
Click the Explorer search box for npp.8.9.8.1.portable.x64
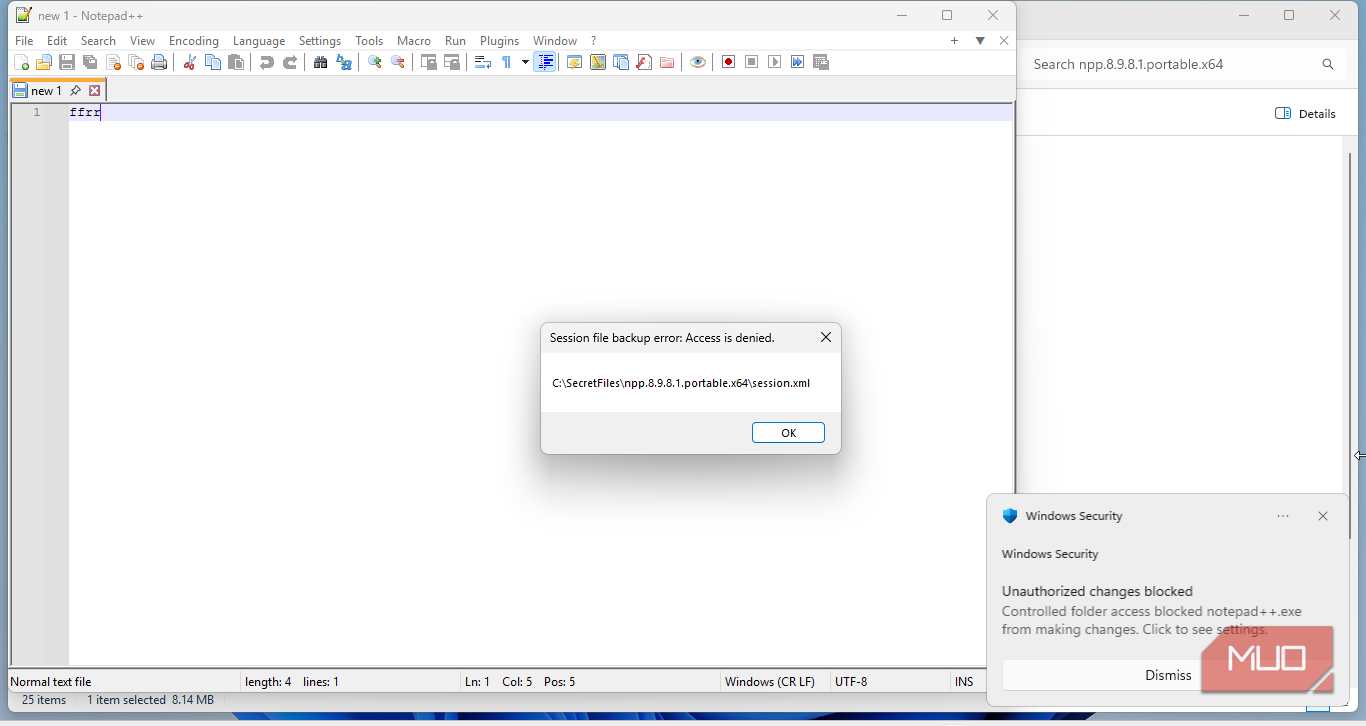1183,64
